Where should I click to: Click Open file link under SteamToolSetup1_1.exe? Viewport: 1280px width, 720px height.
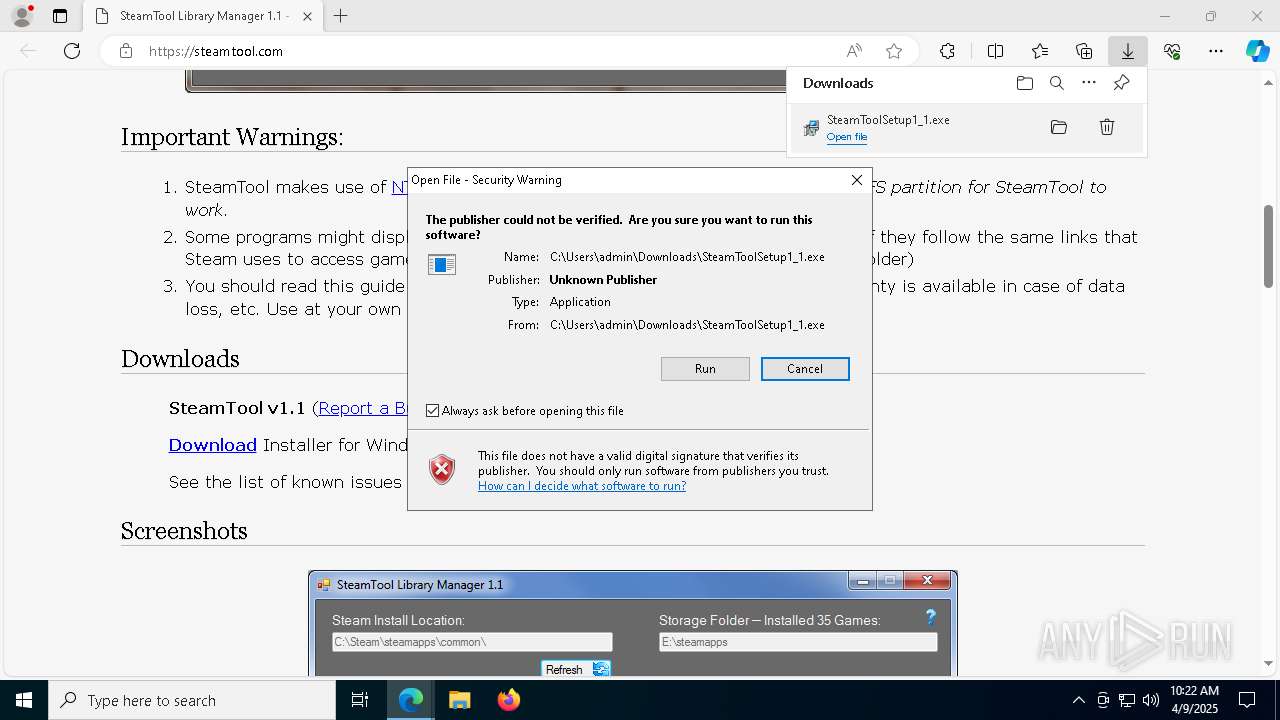tap(847, 137)
